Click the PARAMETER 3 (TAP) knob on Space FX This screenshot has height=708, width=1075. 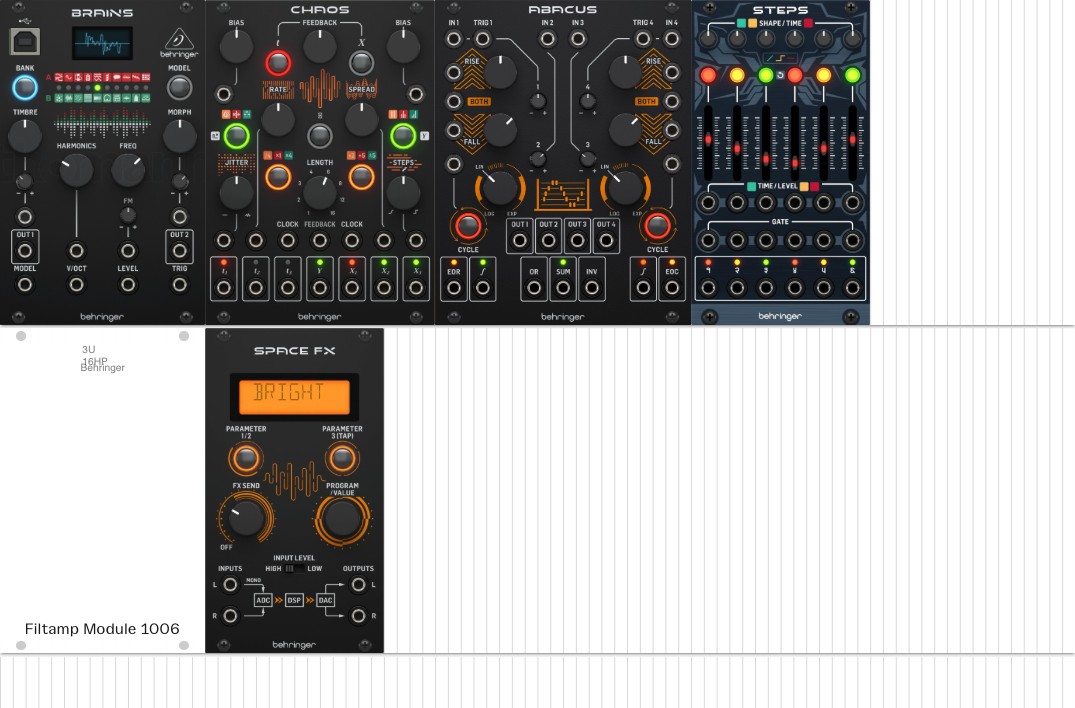[x=342, y=459]
